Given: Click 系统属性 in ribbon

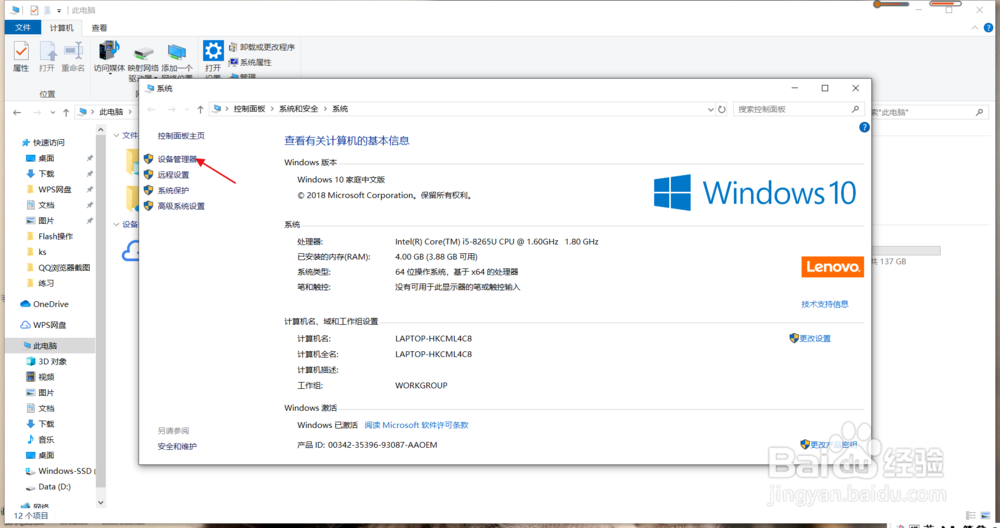Looking at the screenshot, I should tap(250, 62).
